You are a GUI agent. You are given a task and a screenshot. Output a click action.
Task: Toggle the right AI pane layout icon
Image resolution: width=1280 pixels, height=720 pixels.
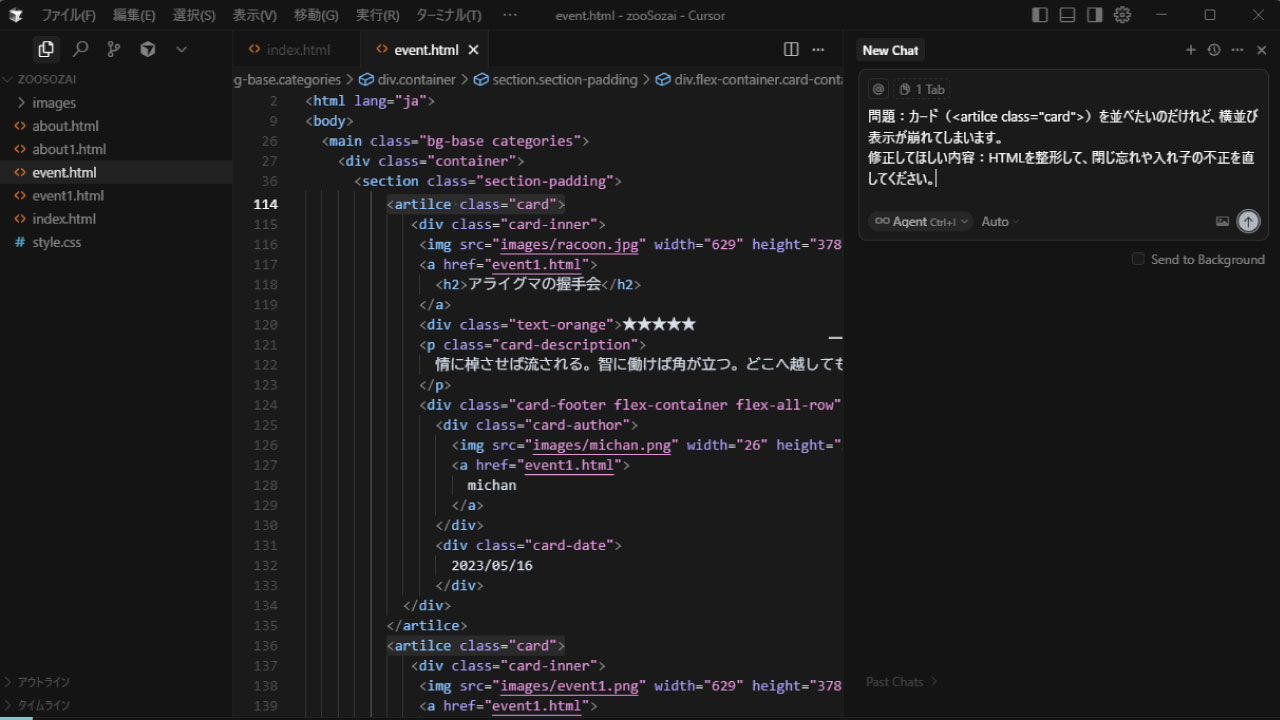pyautogui.click(x=1094, y=15)
